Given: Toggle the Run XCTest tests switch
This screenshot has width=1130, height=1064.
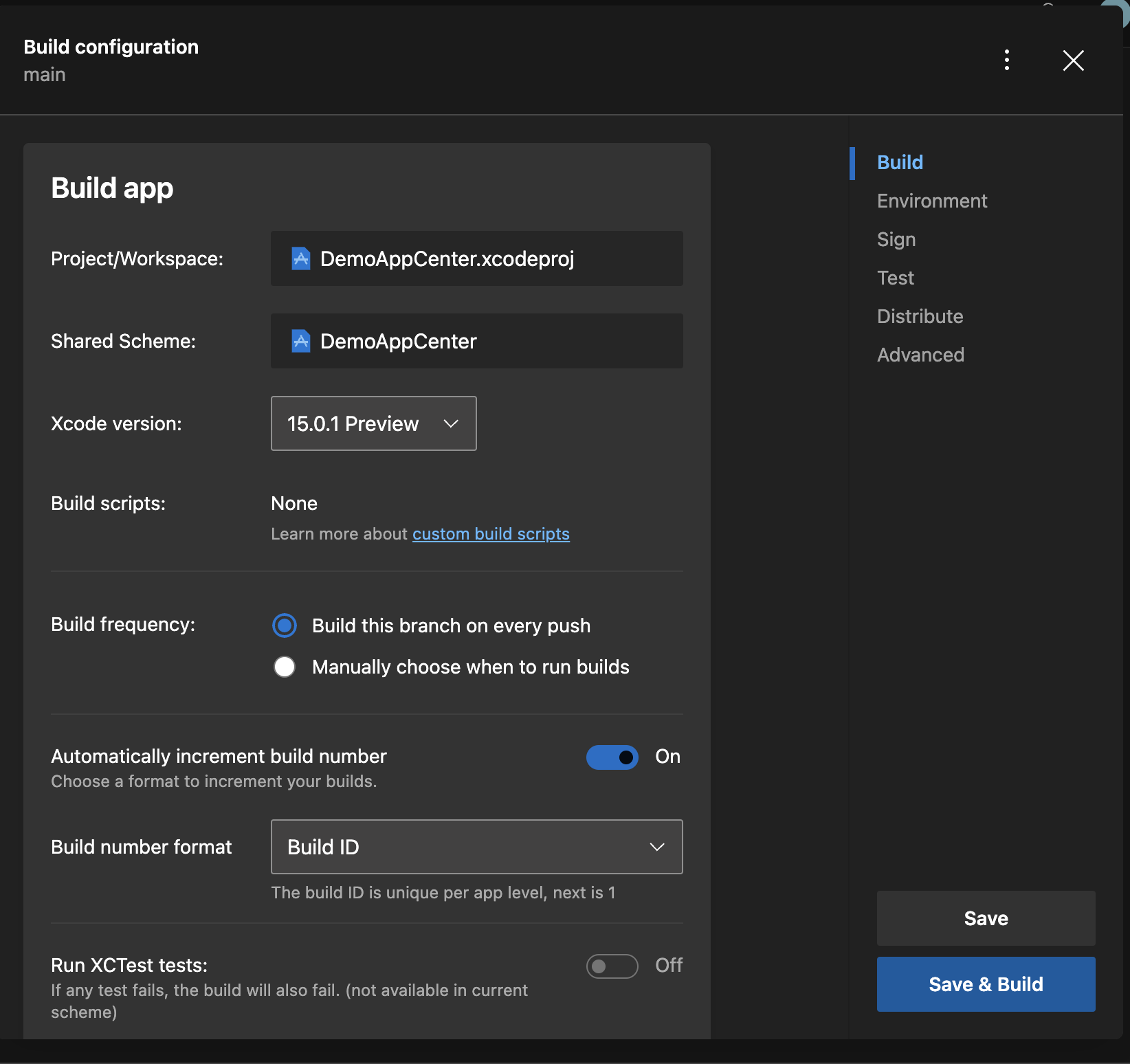Looking at the screenshot, I should [612, 966].
